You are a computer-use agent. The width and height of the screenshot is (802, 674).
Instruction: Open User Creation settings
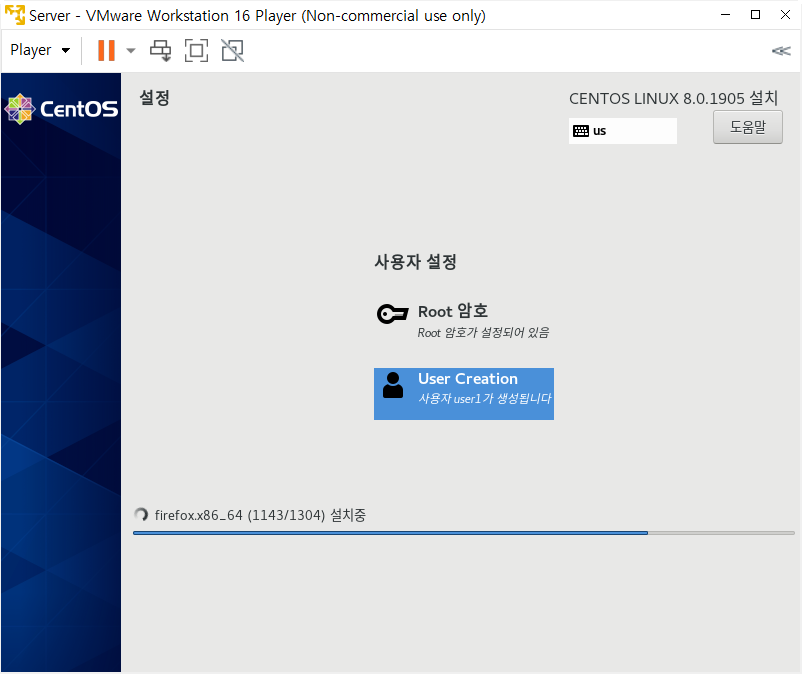463,394
